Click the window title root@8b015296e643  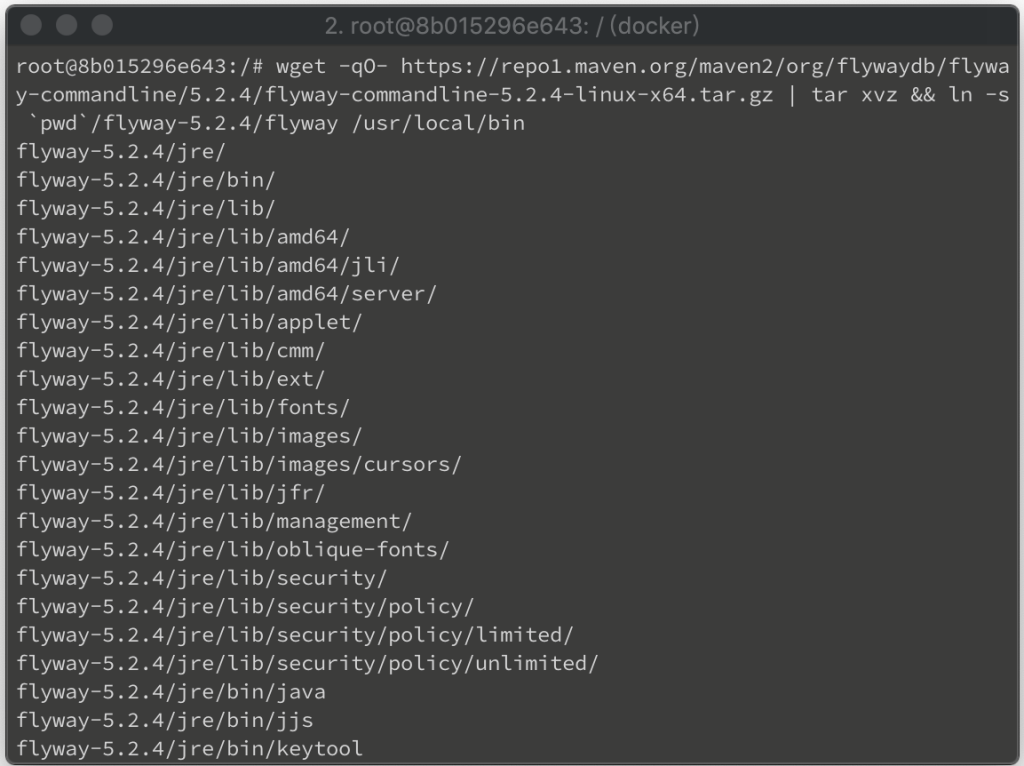tap(512, 26)
